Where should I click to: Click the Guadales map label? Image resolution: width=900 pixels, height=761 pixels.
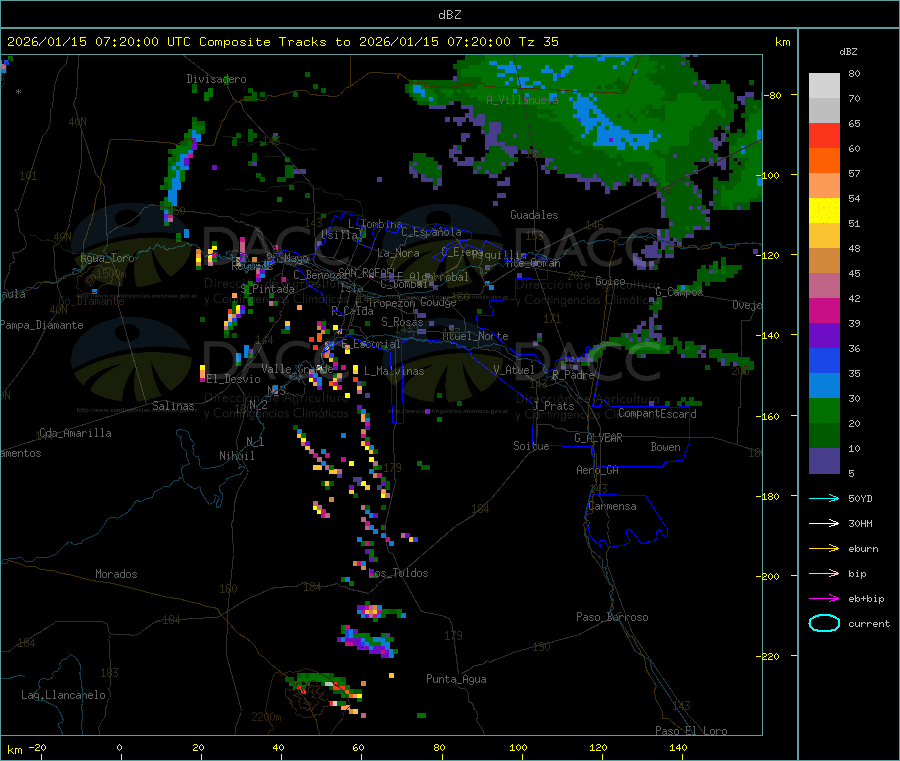pyautogui.click(x=534, y=215)
